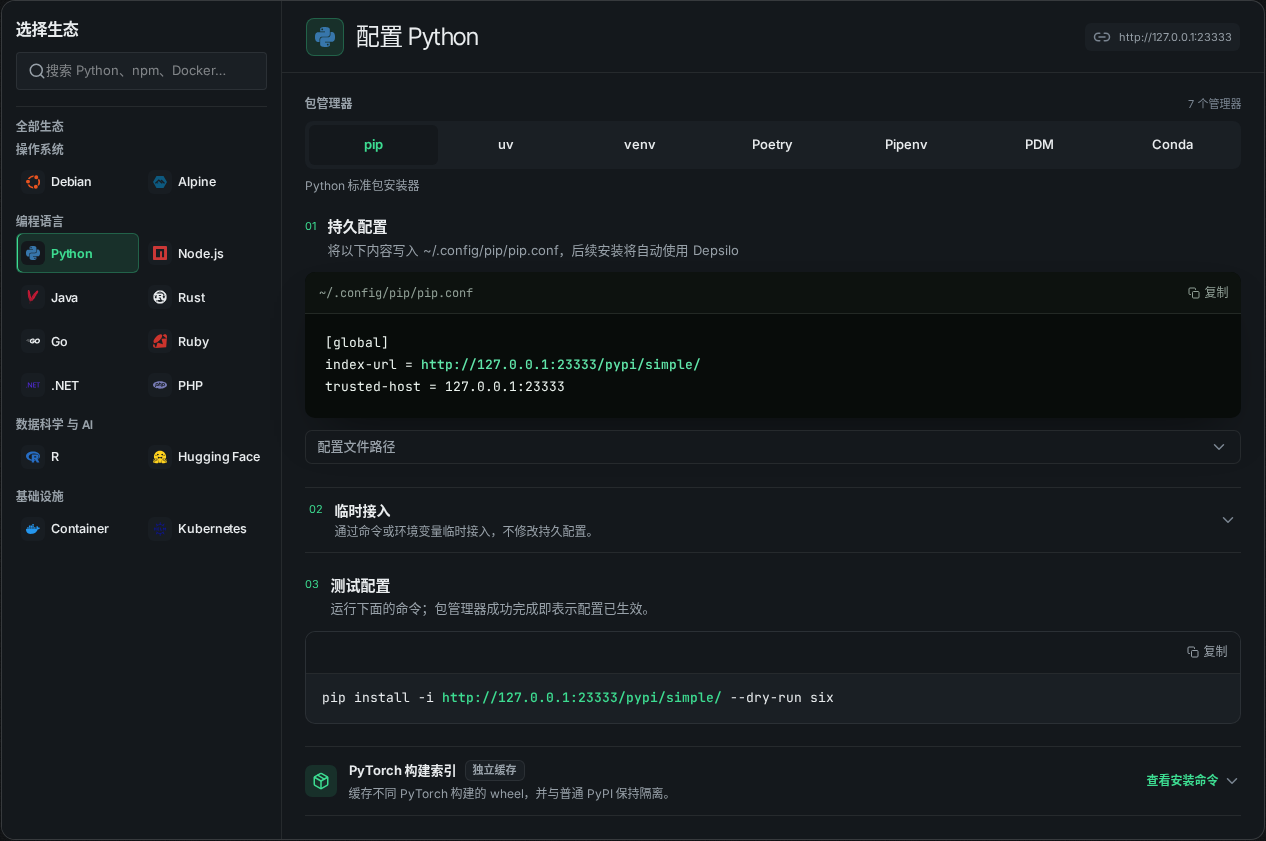Open Kubernetes ecosystem entry
Image resolution: width=1266 pixels, height=841 pixels.
[205, 529]
